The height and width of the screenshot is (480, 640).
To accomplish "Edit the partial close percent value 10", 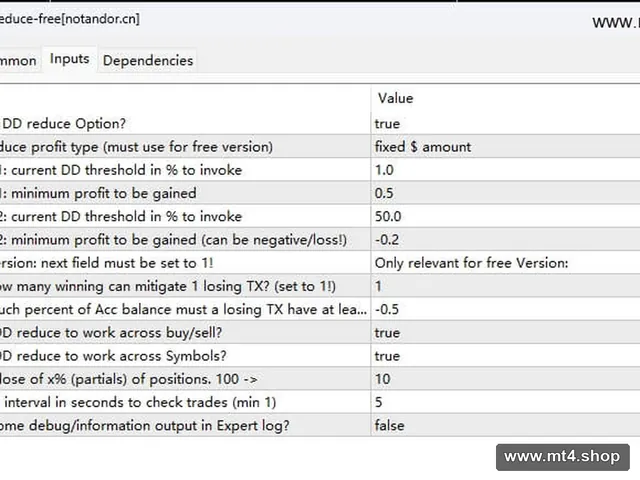I will coord(505,379).
